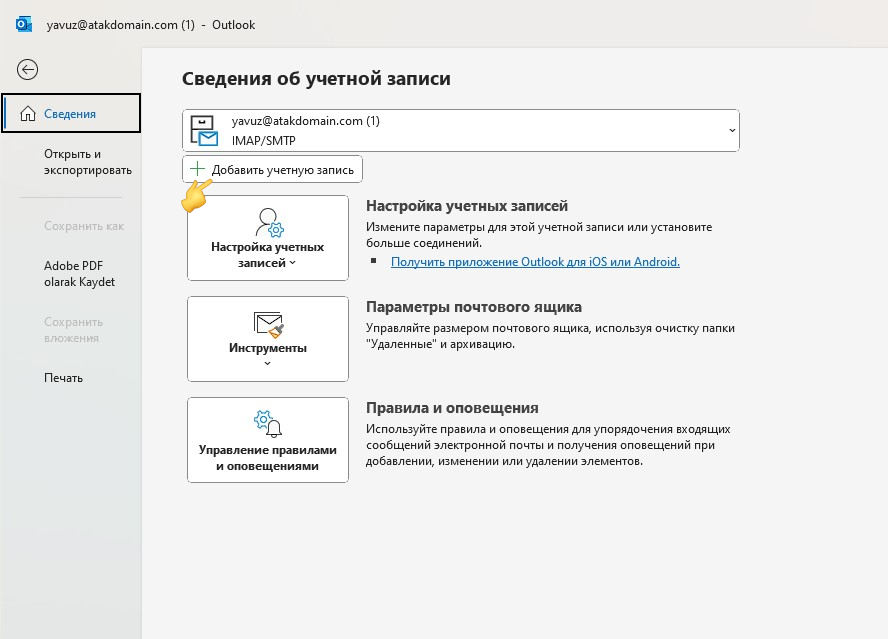This screenshot has width=888, height=639.
Task: Select the Сведения tab in the sidebar
Action: pos(70,113)
